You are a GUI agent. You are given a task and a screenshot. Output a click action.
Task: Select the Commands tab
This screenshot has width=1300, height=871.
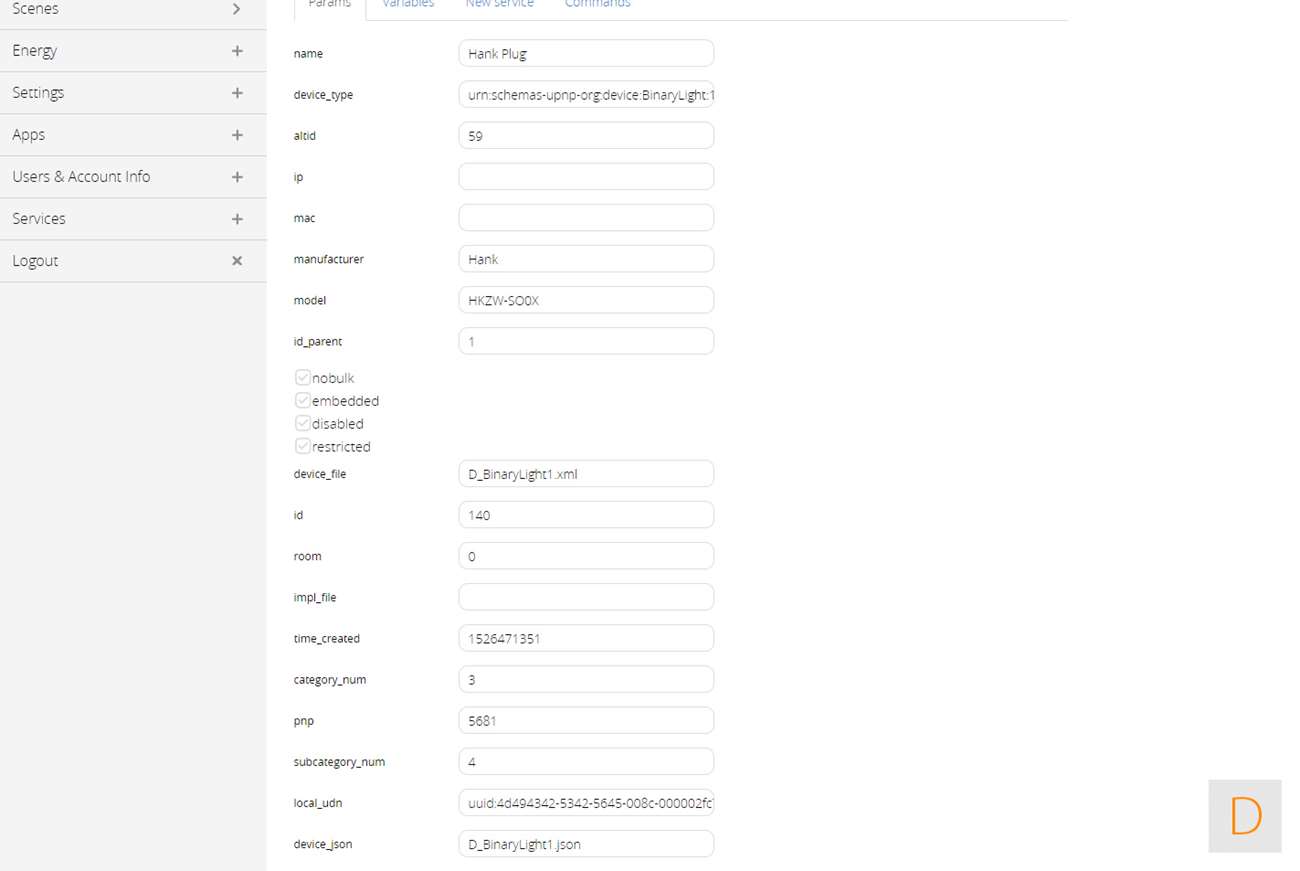point(597,4)
